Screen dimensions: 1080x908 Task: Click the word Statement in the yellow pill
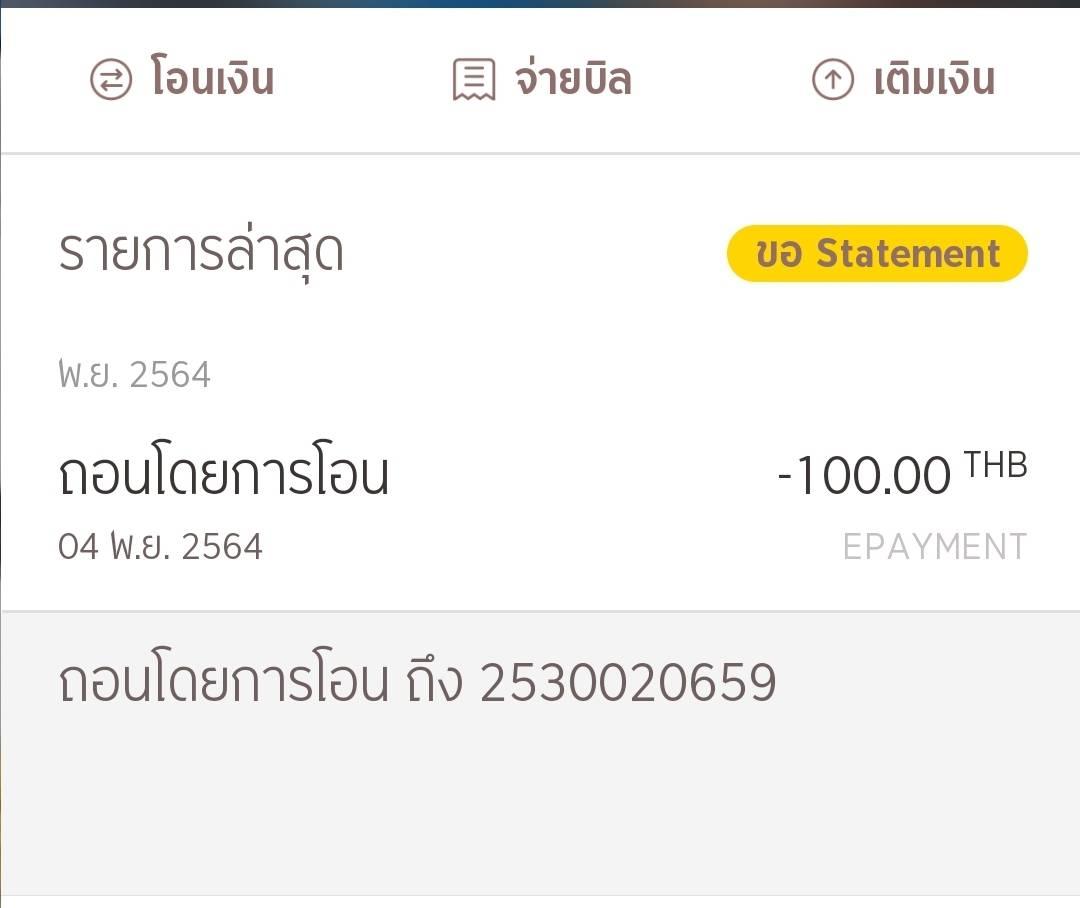pos(908,254)
